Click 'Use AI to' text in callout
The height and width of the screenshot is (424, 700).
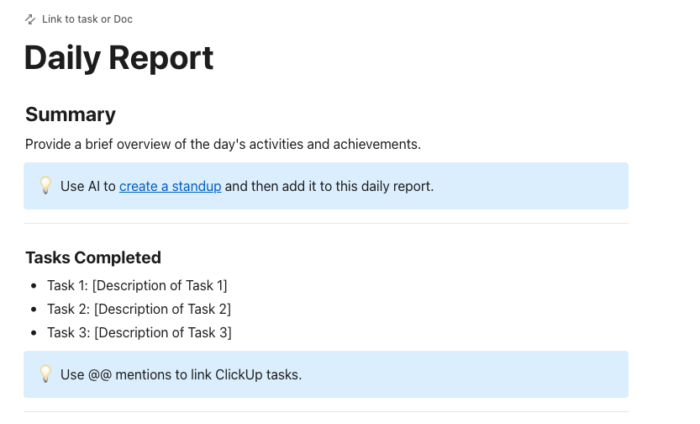pyautogui.click(x=88, y=186)
